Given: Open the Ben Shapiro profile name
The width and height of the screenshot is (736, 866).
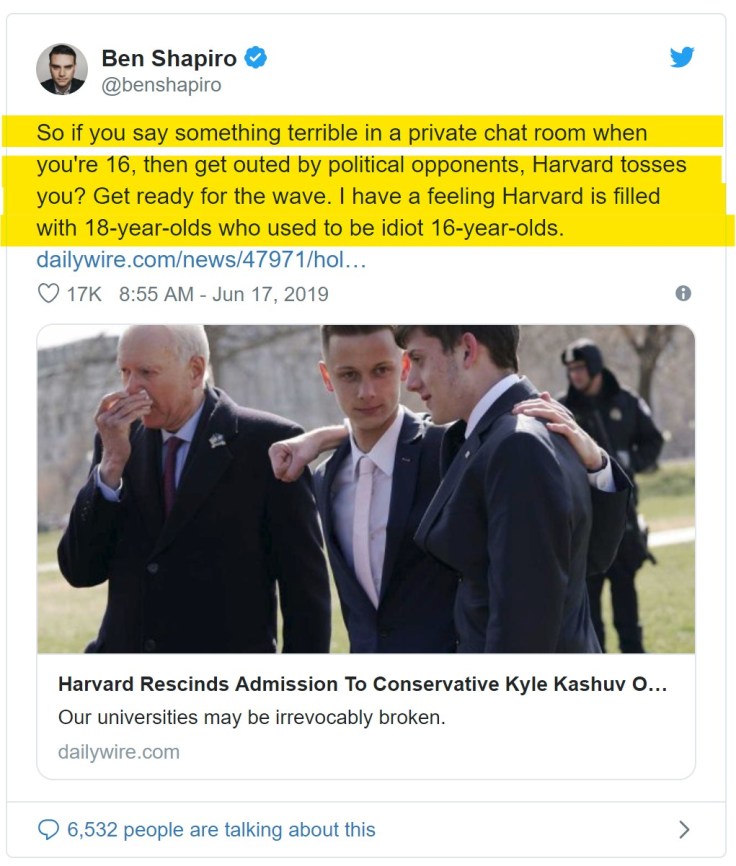Looking at the screenshot, I should pos(168,58).
